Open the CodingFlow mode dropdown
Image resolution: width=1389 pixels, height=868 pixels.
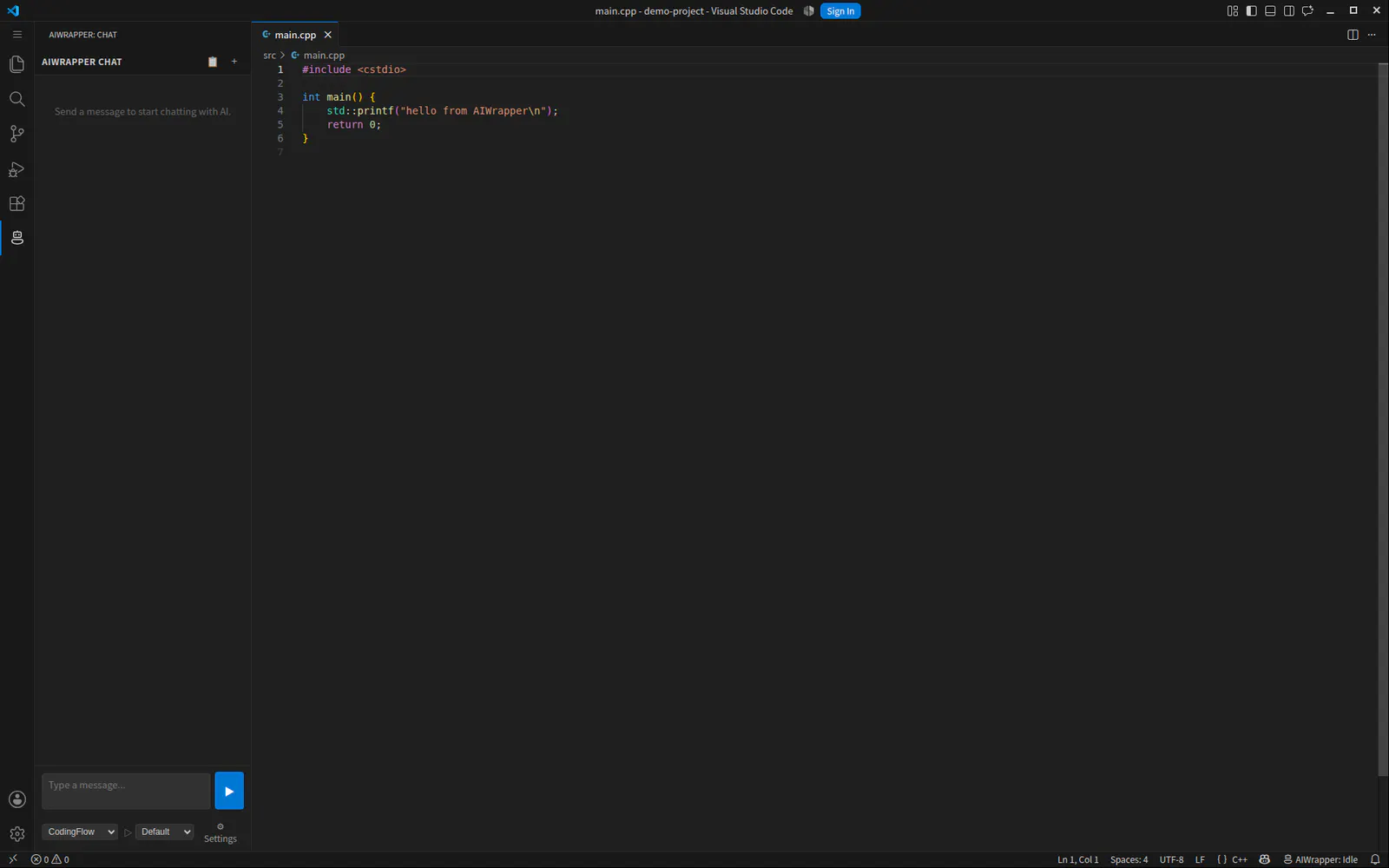79,832
